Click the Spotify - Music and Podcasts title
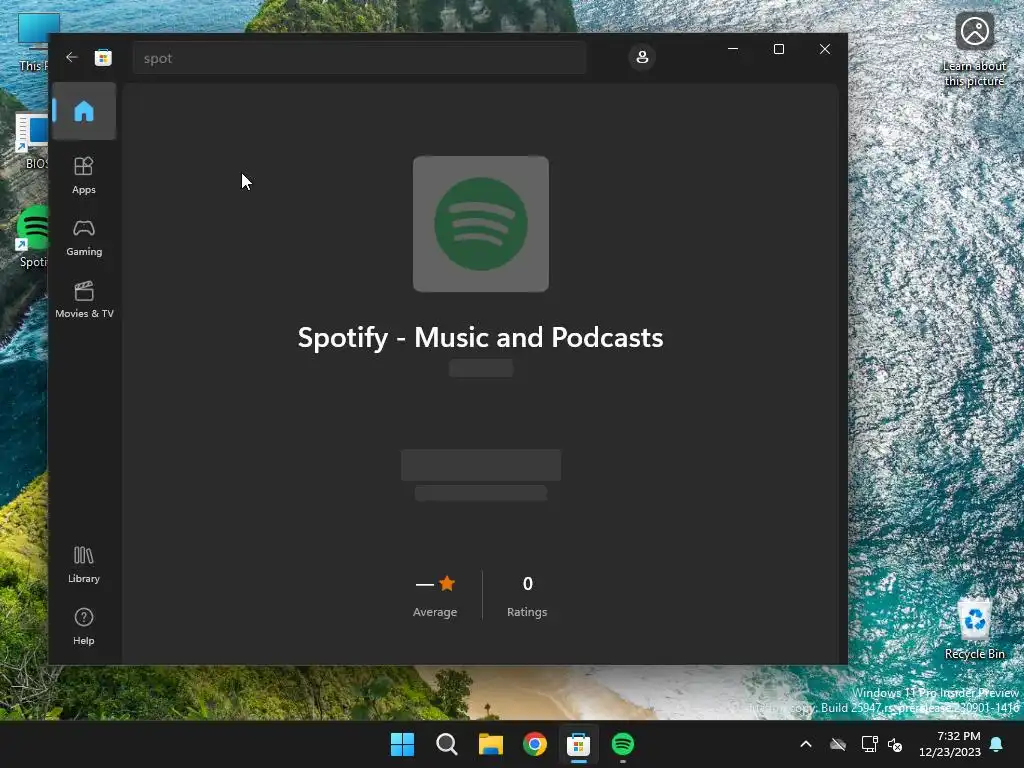 pos(481,338)
